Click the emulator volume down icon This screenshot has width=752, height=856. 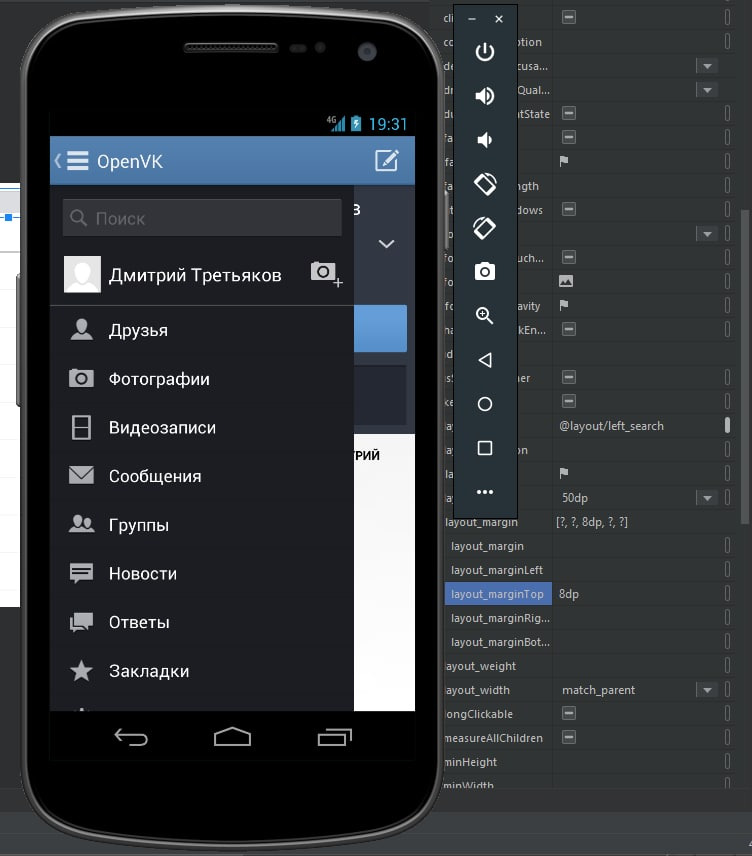coord(485,140)
